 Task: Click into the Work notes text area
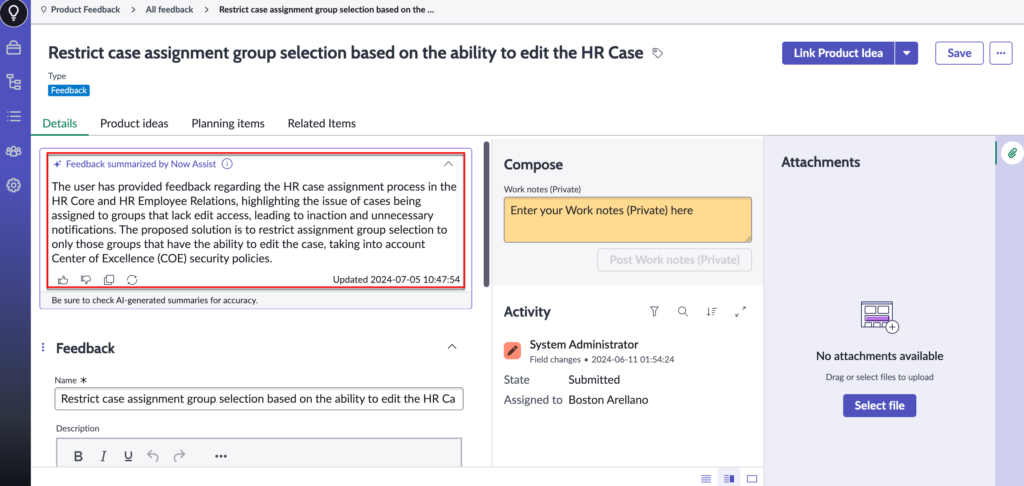(x=627, y=219)
